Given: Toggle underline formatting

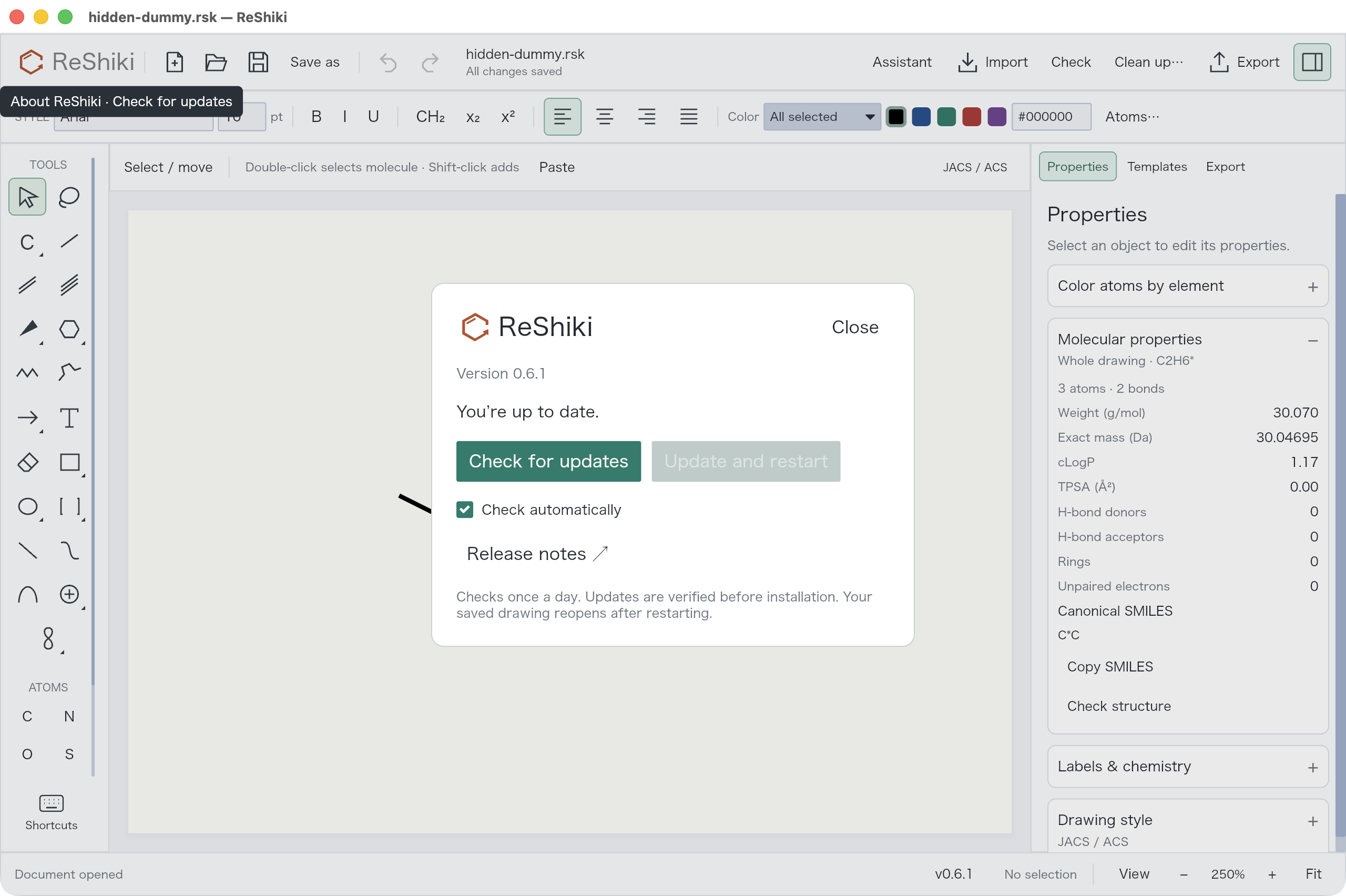Looking at the screenshot, I should click(x=373, y=117).
